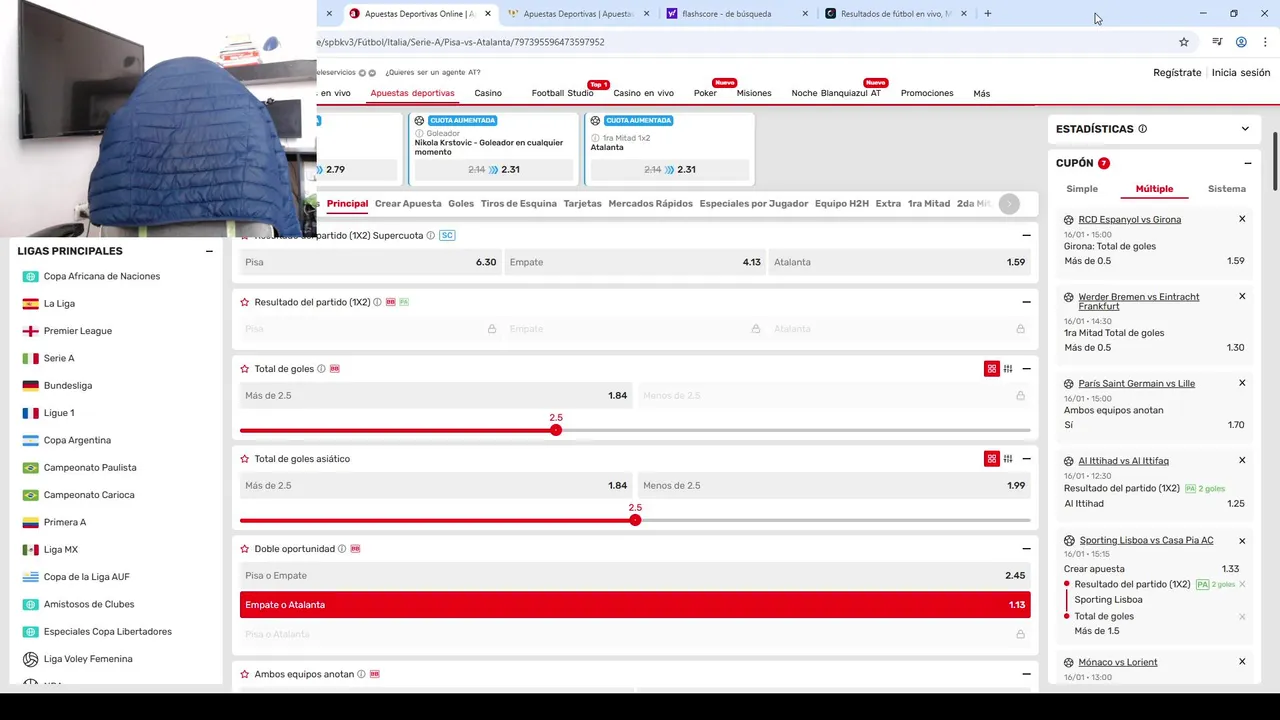Open info icon next to Doble oportunidad
1280x720 pixels.
pos(342,549)
